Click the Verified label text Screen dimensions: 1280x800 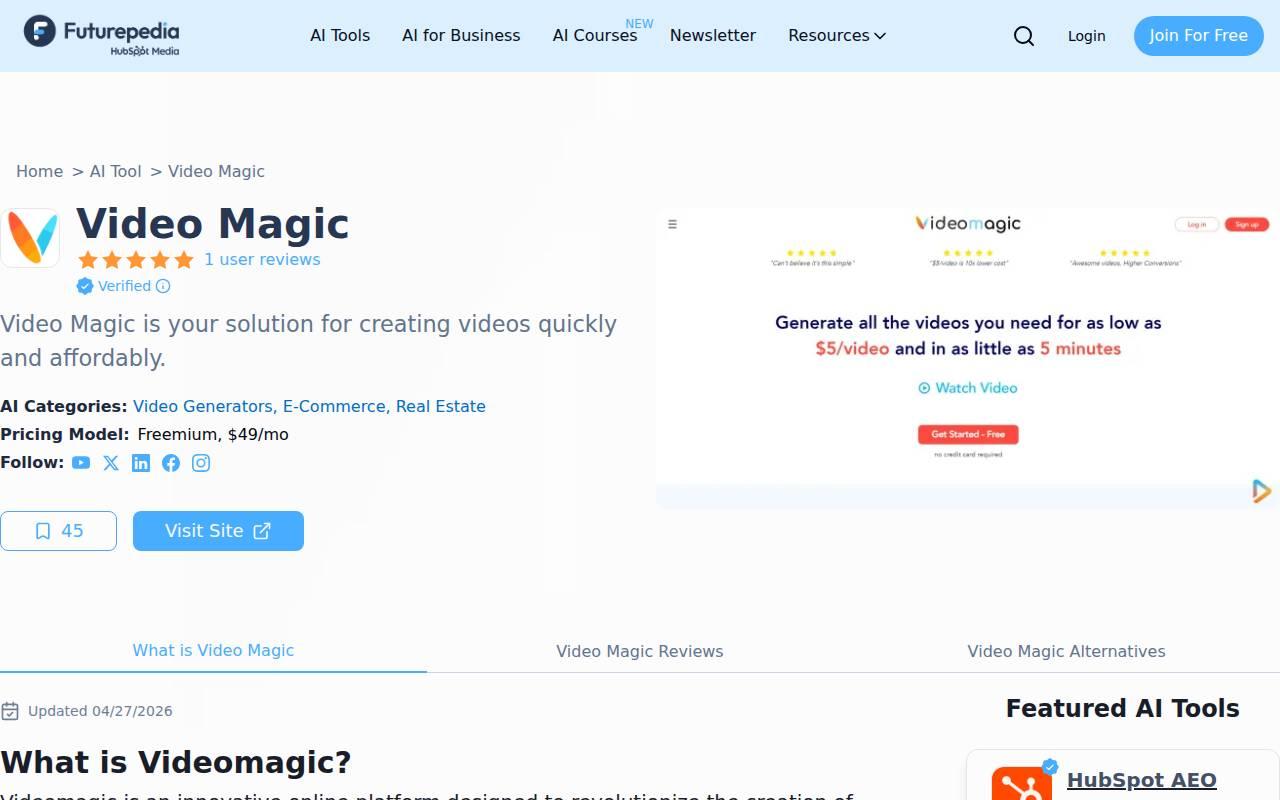tap(124, 286)
